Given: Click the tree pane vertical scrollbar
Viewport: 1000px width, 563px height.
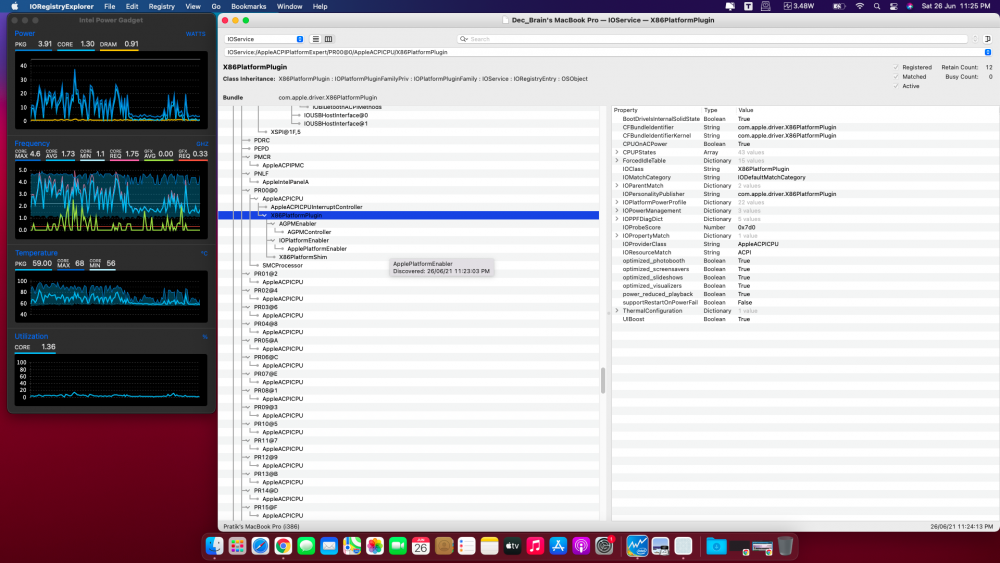Looking at the screenshot, I should tap(603, 381).
